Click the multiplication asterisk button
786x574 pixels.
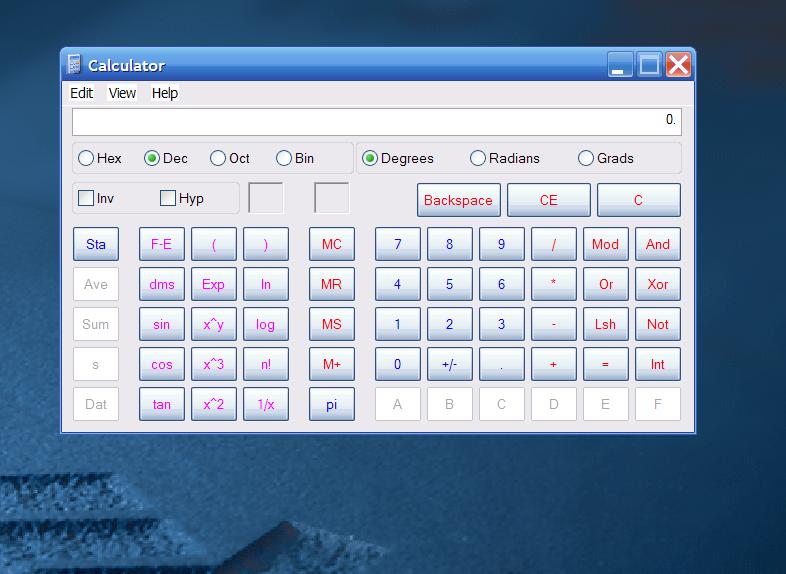[554, 284]
